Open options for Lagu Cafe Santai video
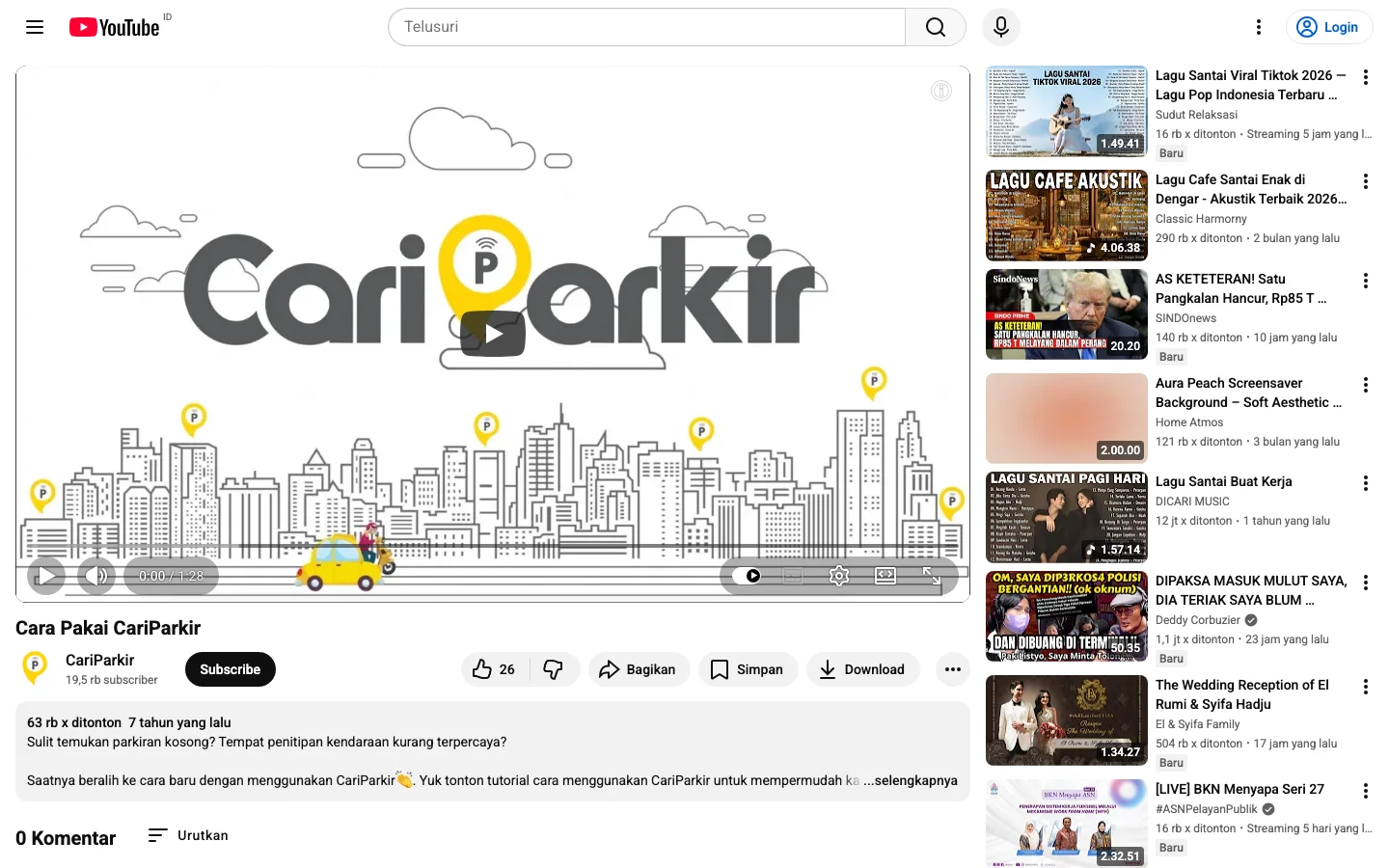This screenshot has width=1389, height=868. pyautogui.click(x=1365, y=181)
